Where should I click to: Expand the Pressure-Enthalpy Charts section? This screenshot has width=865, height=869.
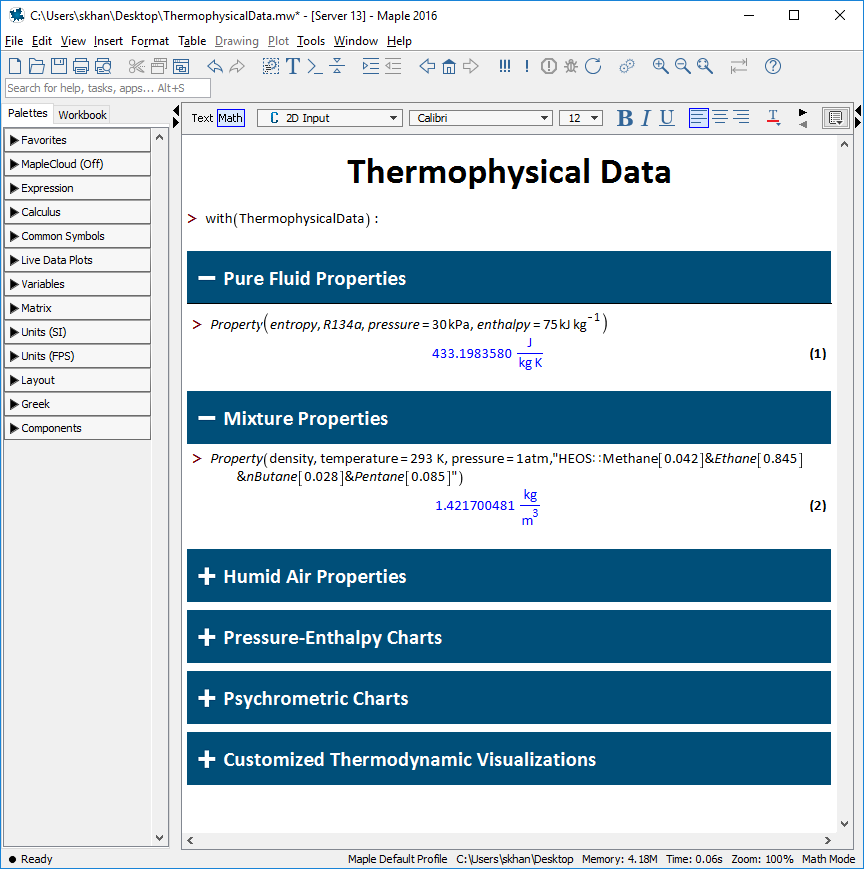[x=207, y=637]
